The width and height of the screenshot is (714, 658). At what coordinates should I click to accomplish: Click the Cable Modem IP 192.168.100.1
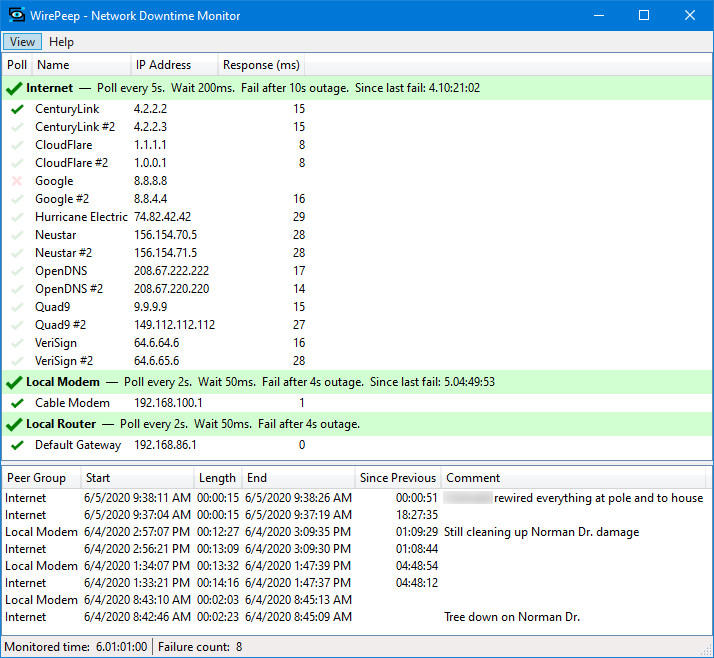point(168,403)
